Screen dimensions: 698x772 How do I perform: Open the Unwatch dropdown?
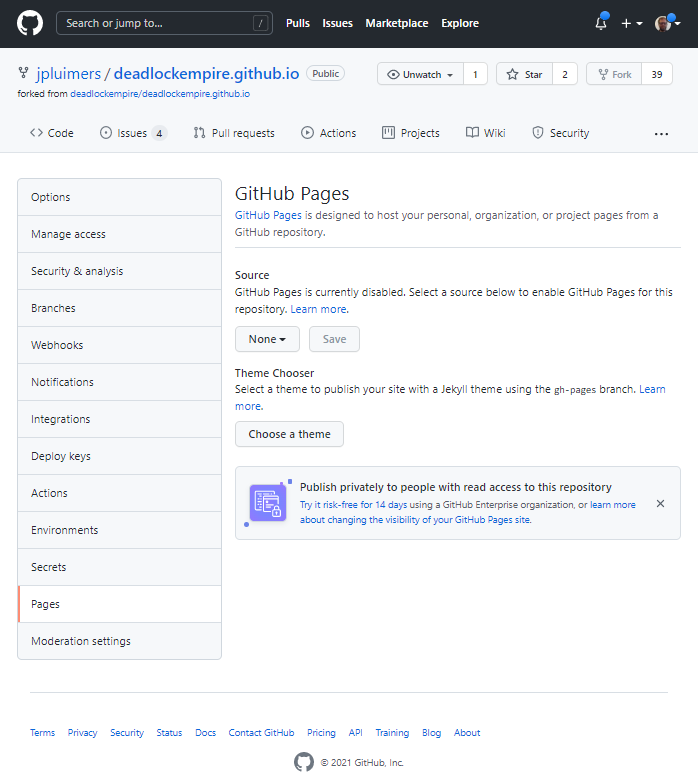420,74
